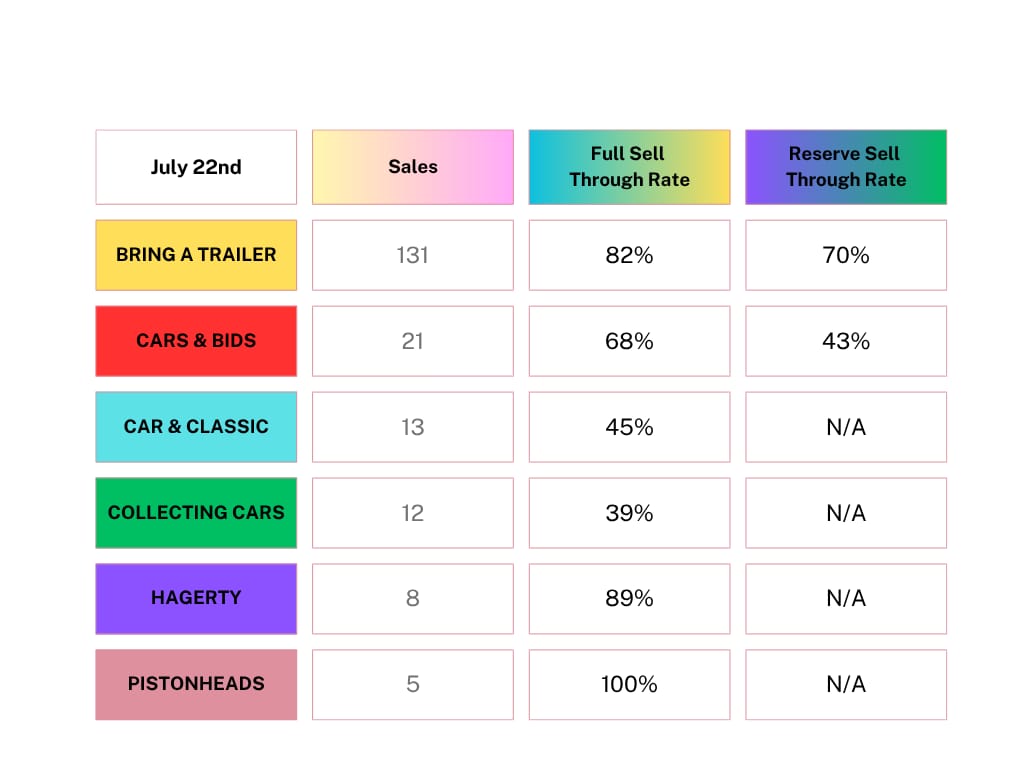Click the green Collecting Cars label
This screenshot has height=768, width=1024.
point(196,513)
